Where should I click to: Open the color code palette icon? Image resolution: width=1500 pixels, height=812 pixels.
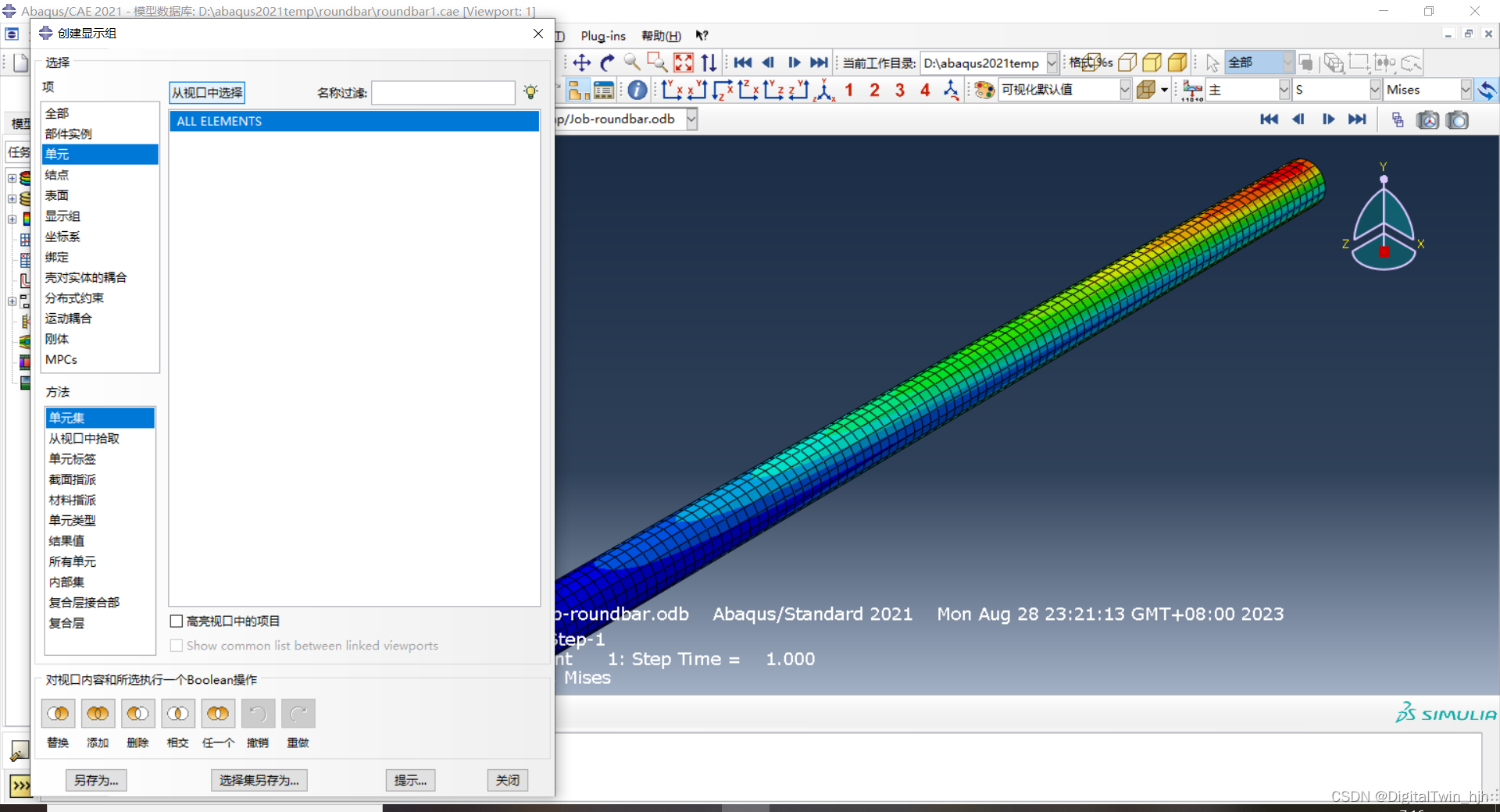click(x=984, y=91)
